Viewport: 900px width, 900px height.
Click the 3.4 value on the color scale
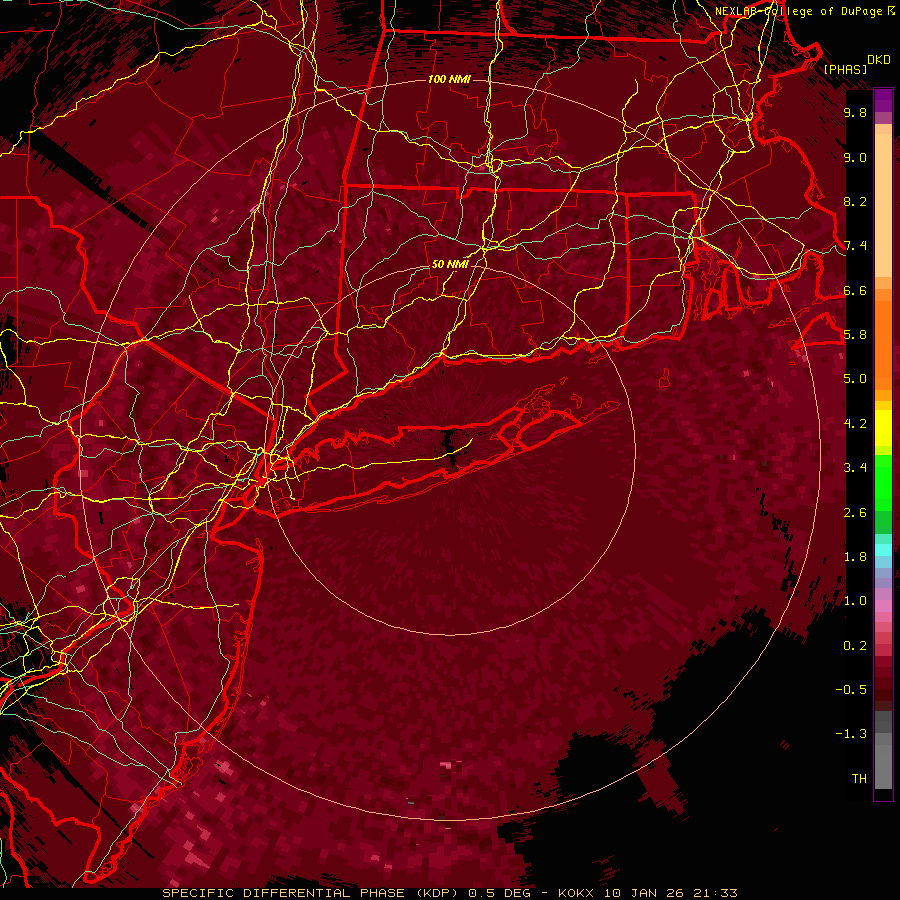855,468
